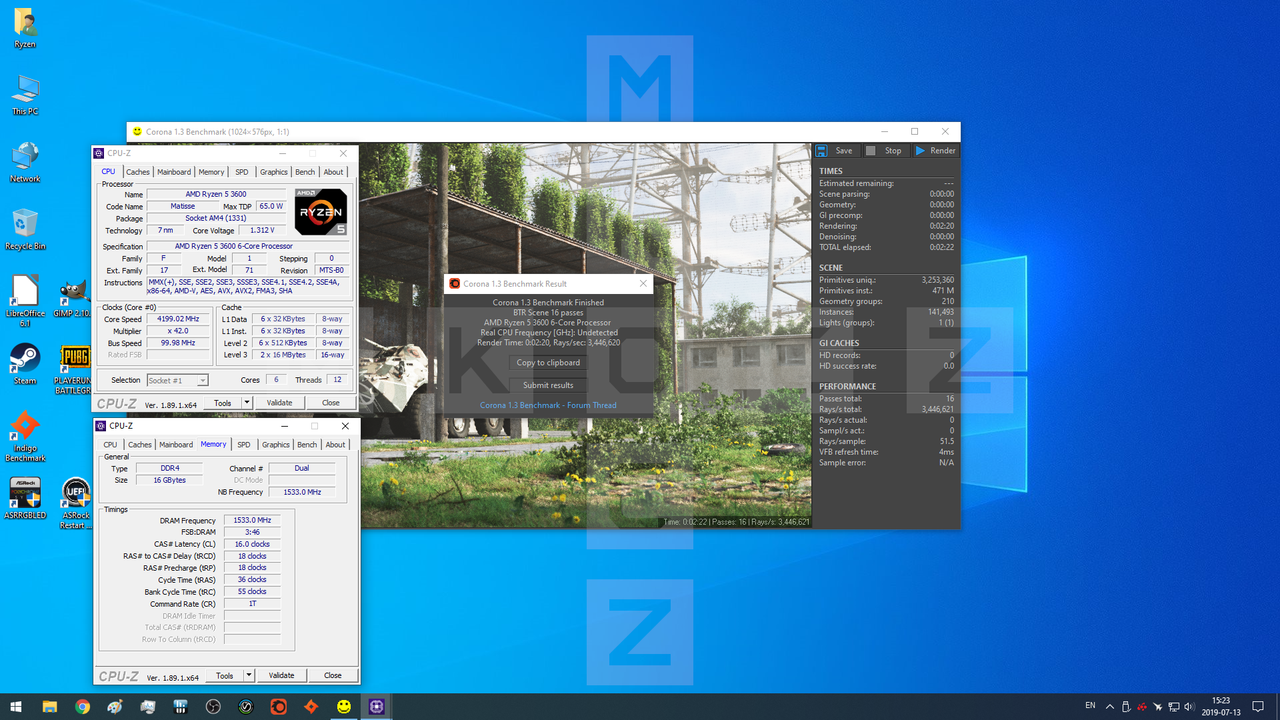Open Google Chrome from taskbar
Image resolution: width=1280 pixels, height=720 pixels.
pos(82,706)
